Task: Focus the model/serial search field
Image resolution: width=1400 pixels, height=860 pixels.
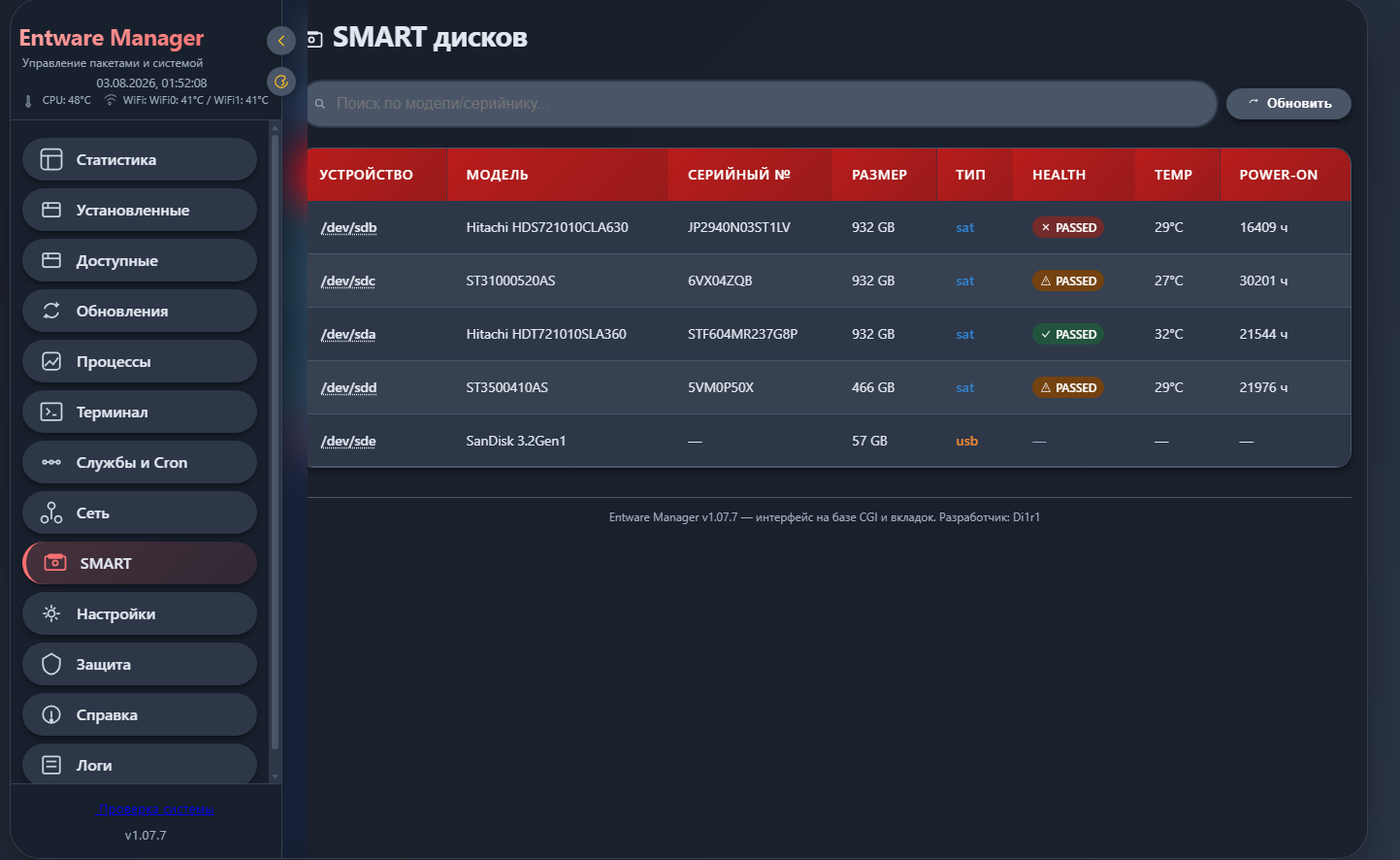Action: click(762, 103)
